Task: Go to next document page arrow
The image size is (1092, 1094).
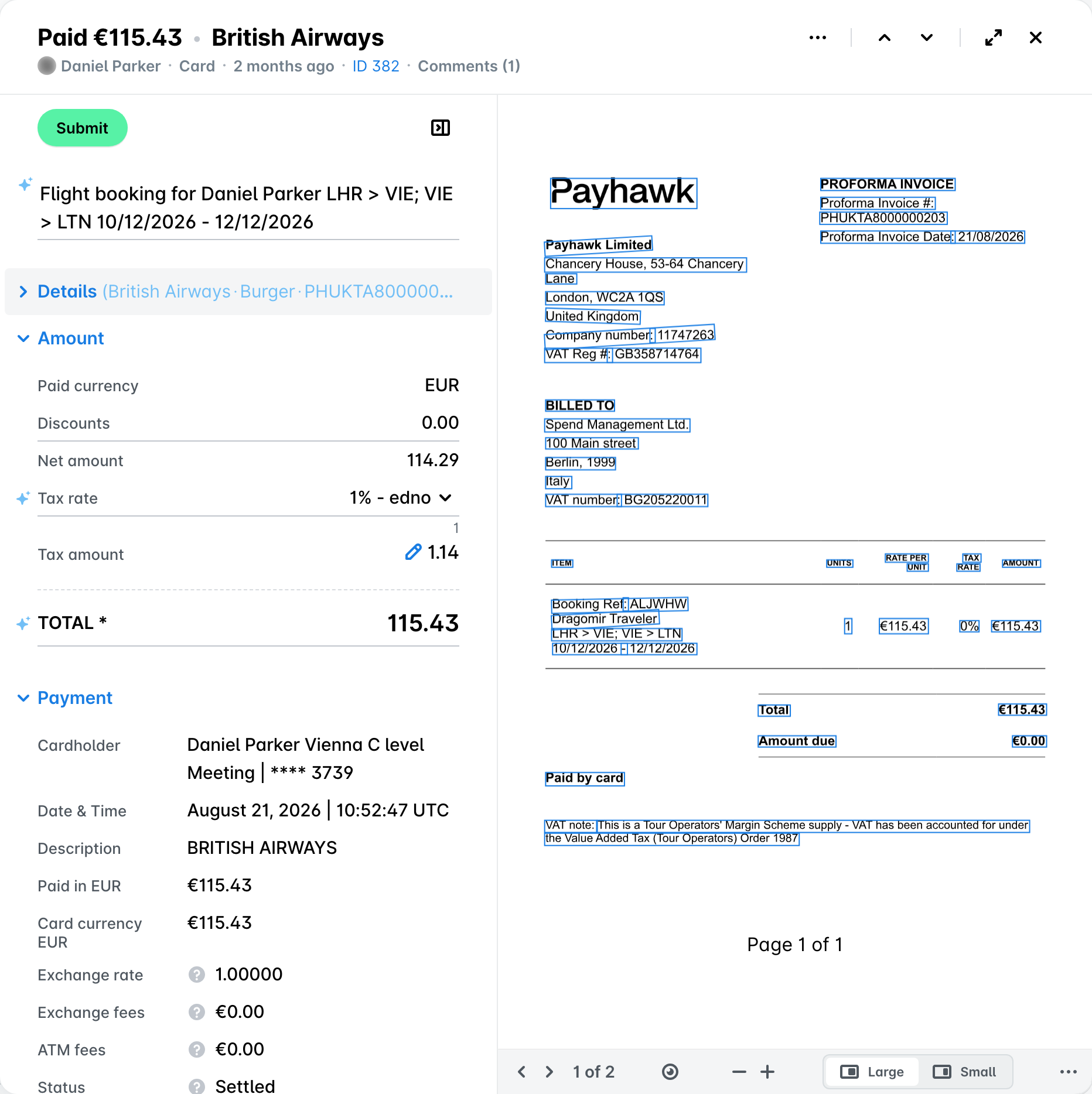Action: click(549, 1072)
